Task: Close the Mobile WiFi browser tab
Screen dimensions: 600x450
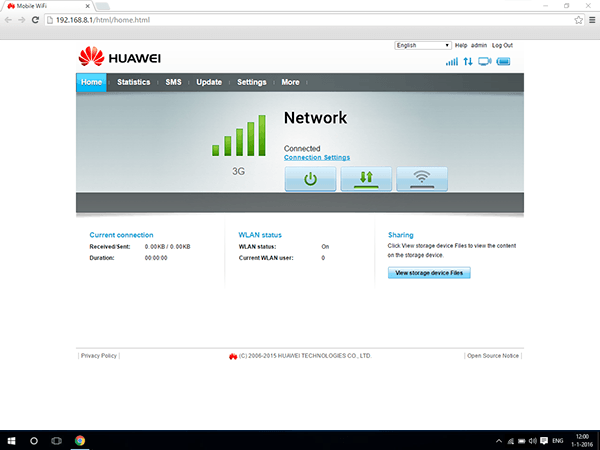Action: [x=87, y=6]
